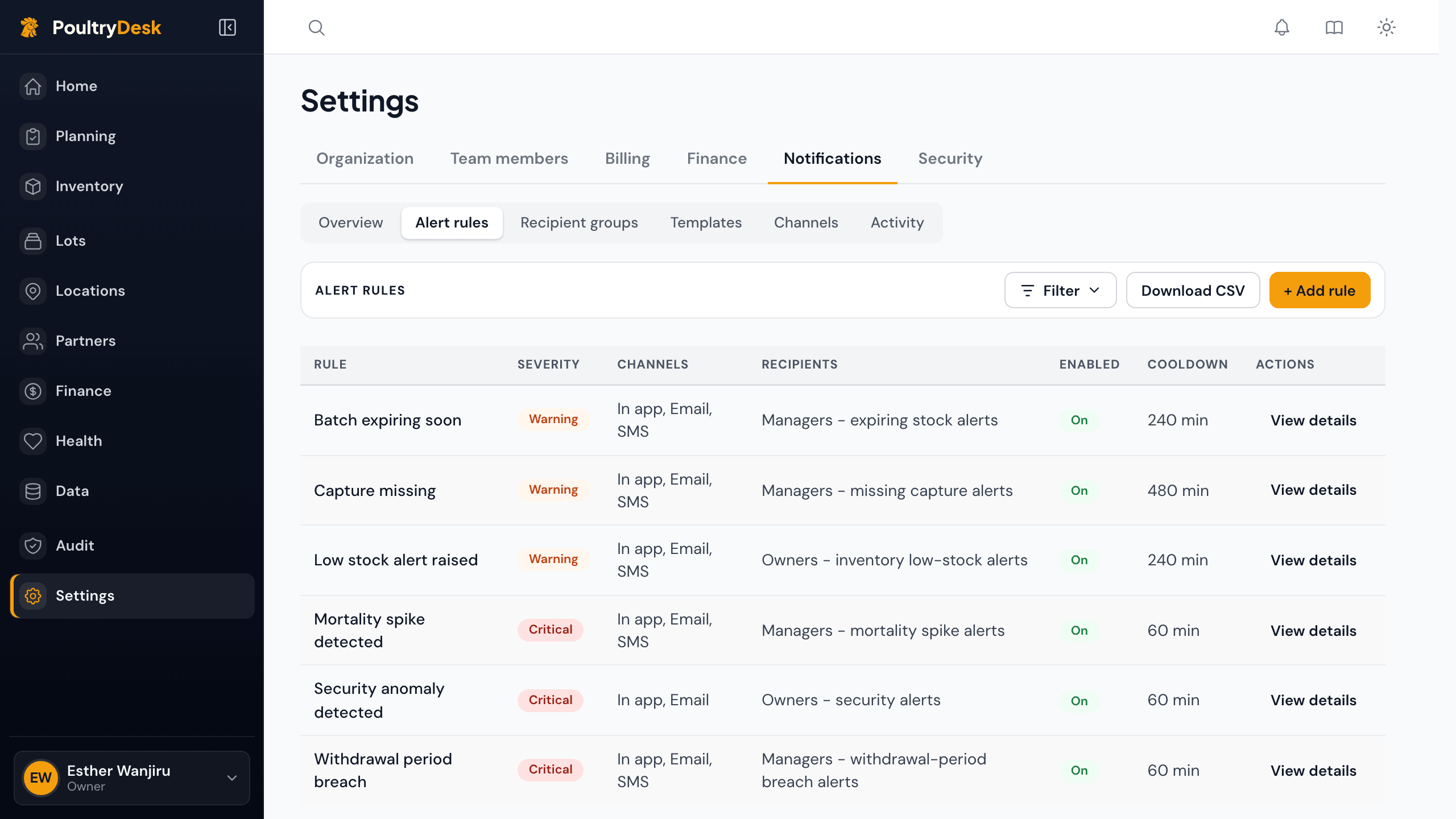The image size is (1456, 819).
Task: Open the Activity sub-tab
Action: [x=897, y=223]
